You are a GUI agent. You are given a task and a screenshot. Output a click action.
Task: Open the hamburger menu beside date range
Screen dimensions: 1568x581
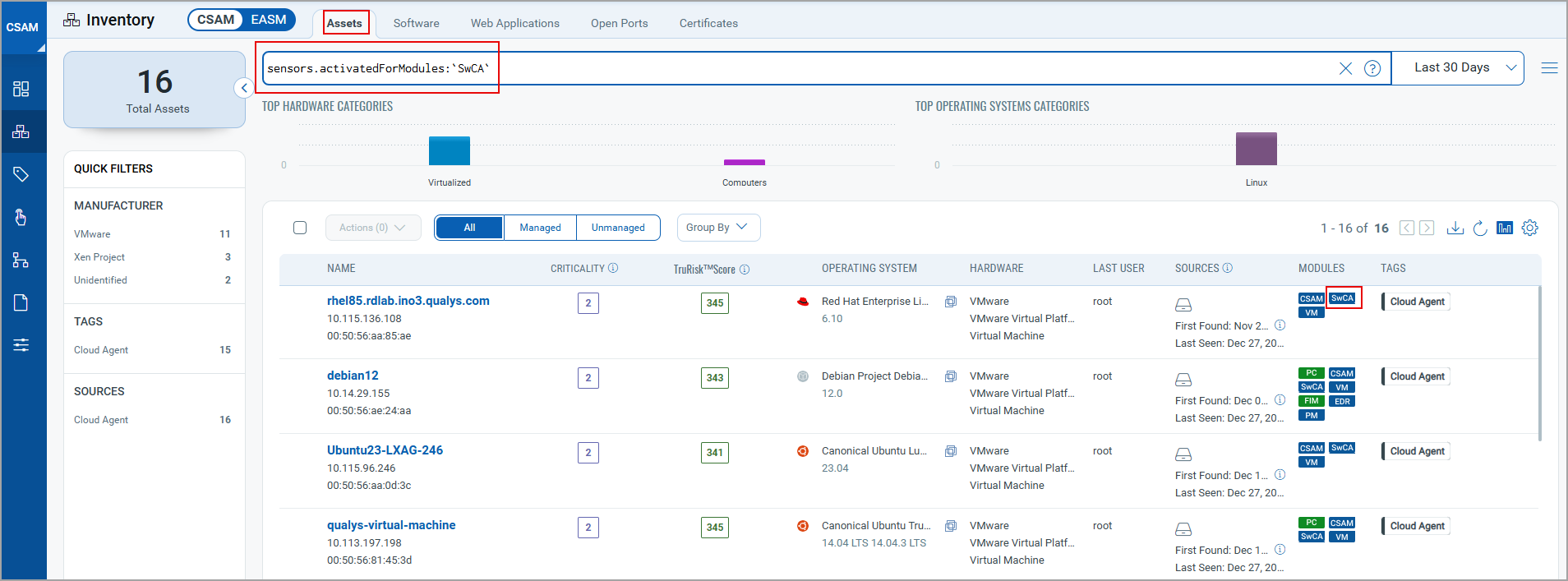[x=1549, y=68]
